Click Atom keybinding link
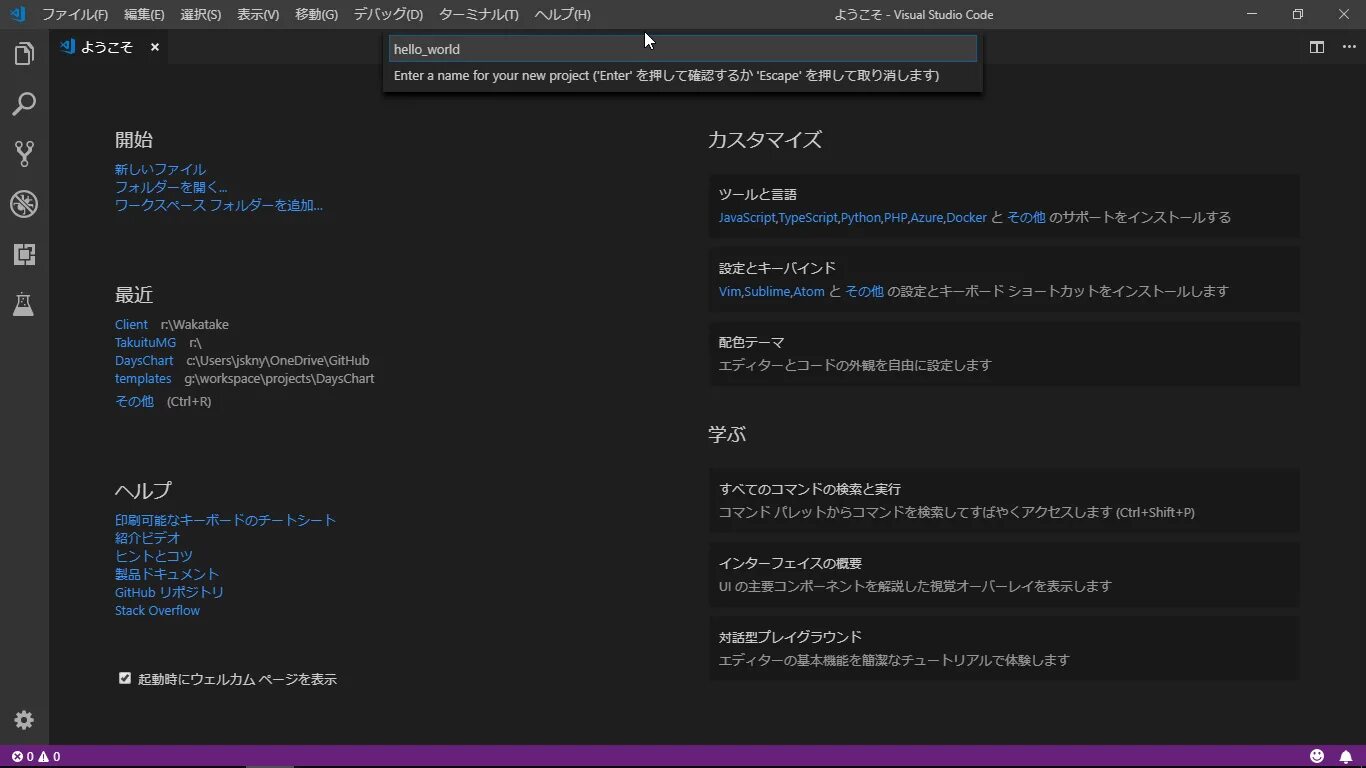The image size is (1366, 768). click(809, 291)
